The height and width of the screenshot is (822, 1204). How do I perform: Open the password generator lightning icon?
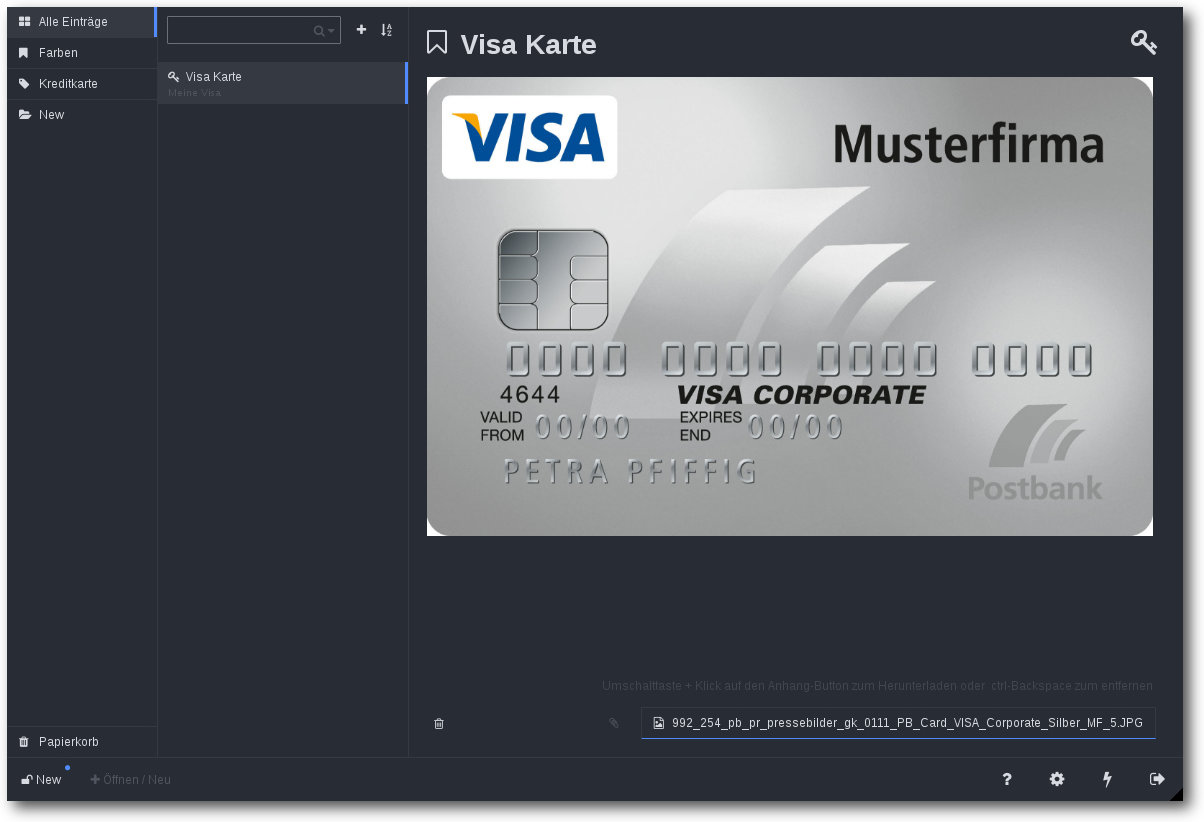click(x=1107, y=779)
